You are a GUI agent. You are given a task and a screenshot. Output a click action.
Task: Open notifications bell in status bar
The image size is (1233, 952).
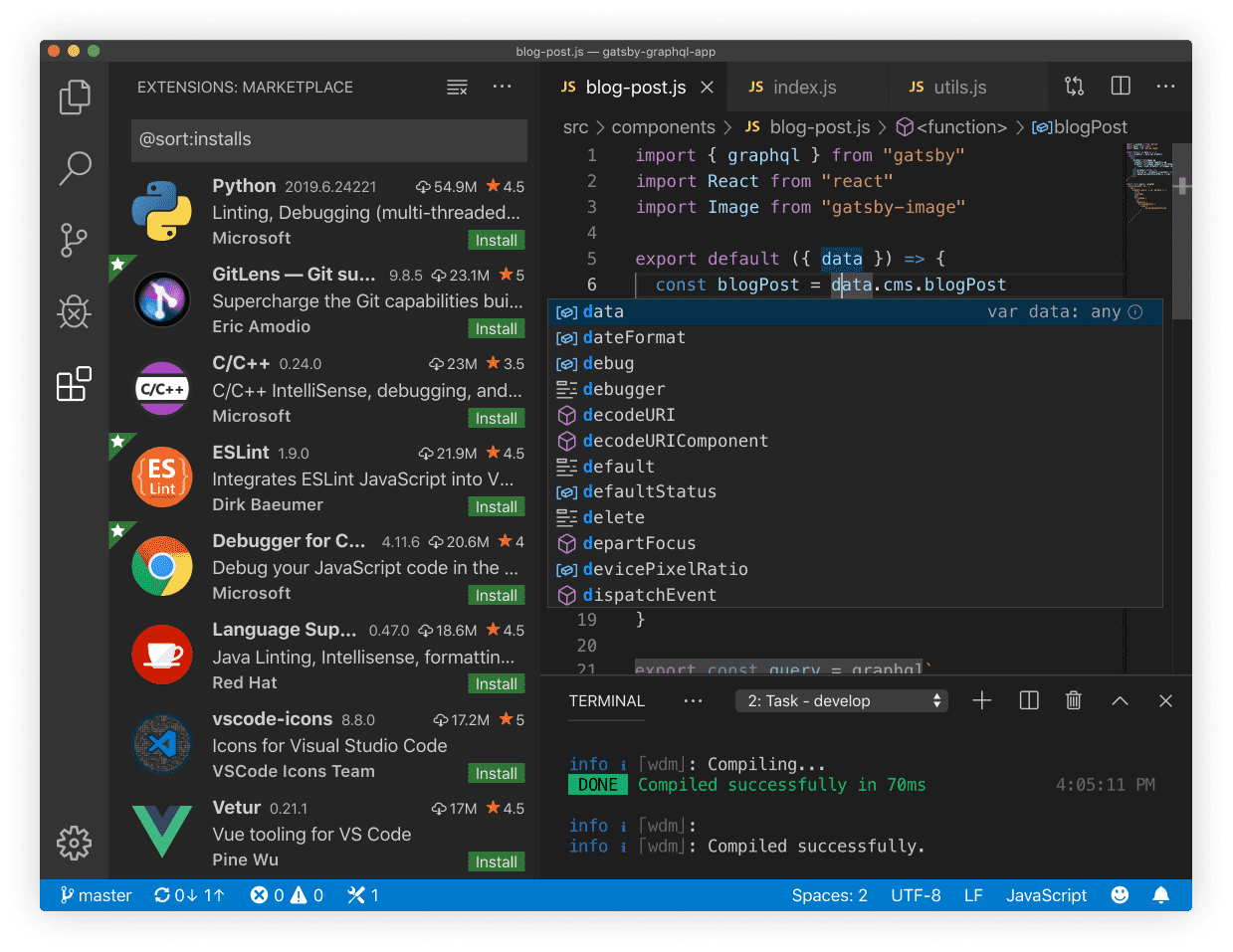click(1160, 895)
